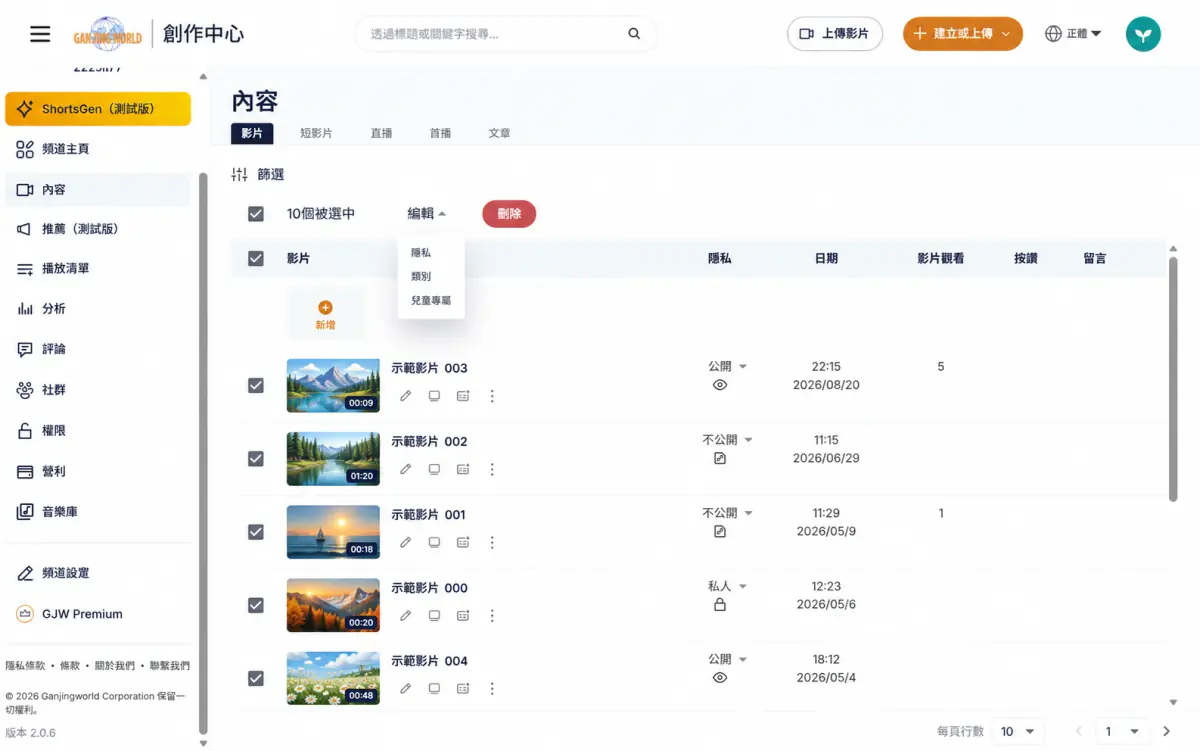Click the search magnifier icon
The image size is (1200, 751).
click(634, 34)
